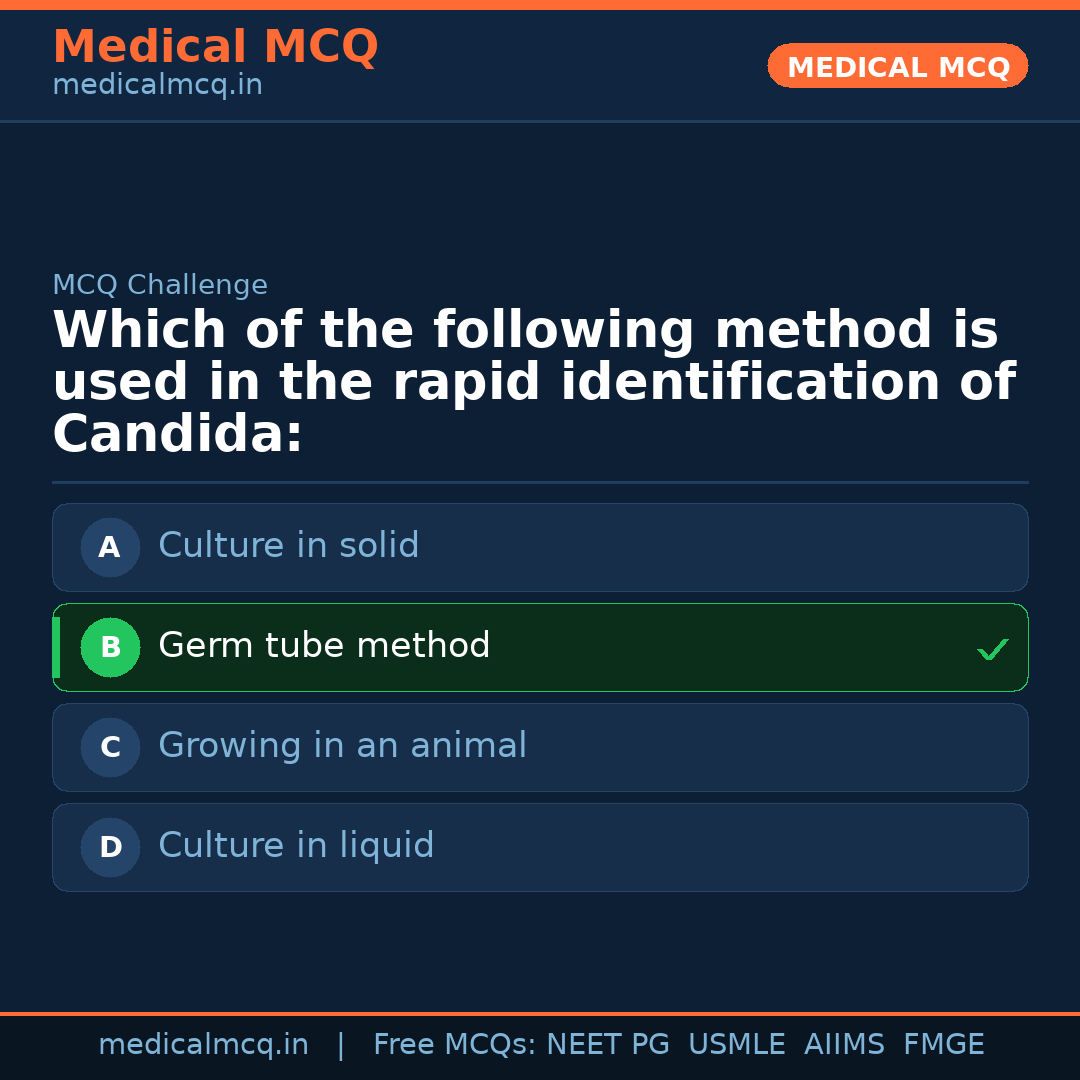This screenshot has width=1080, height=1080.
Task: Click the Candida question text
Action: [x=533, y=383]
